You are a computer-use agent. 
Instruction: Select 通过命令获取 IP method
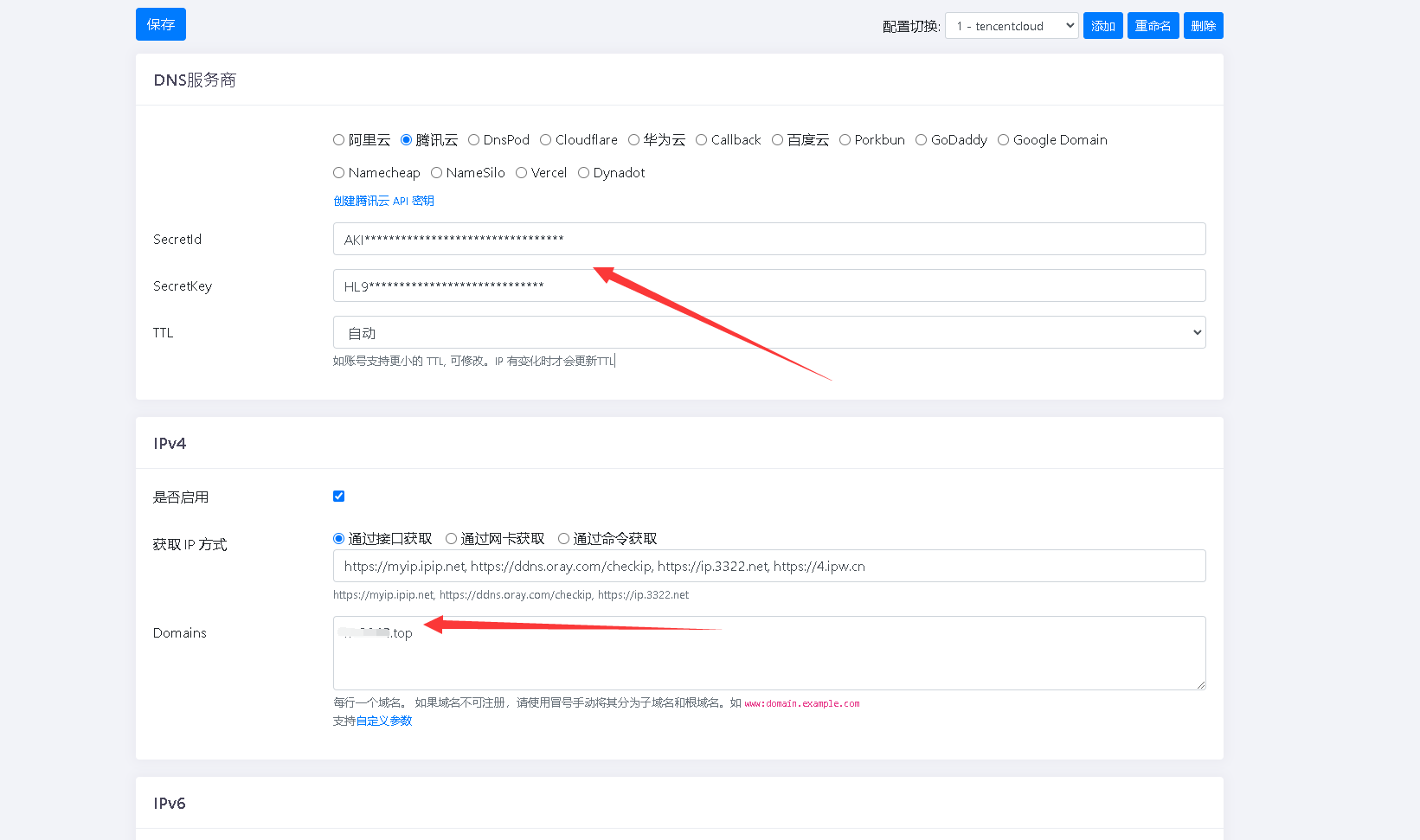(x=562, y=537)
